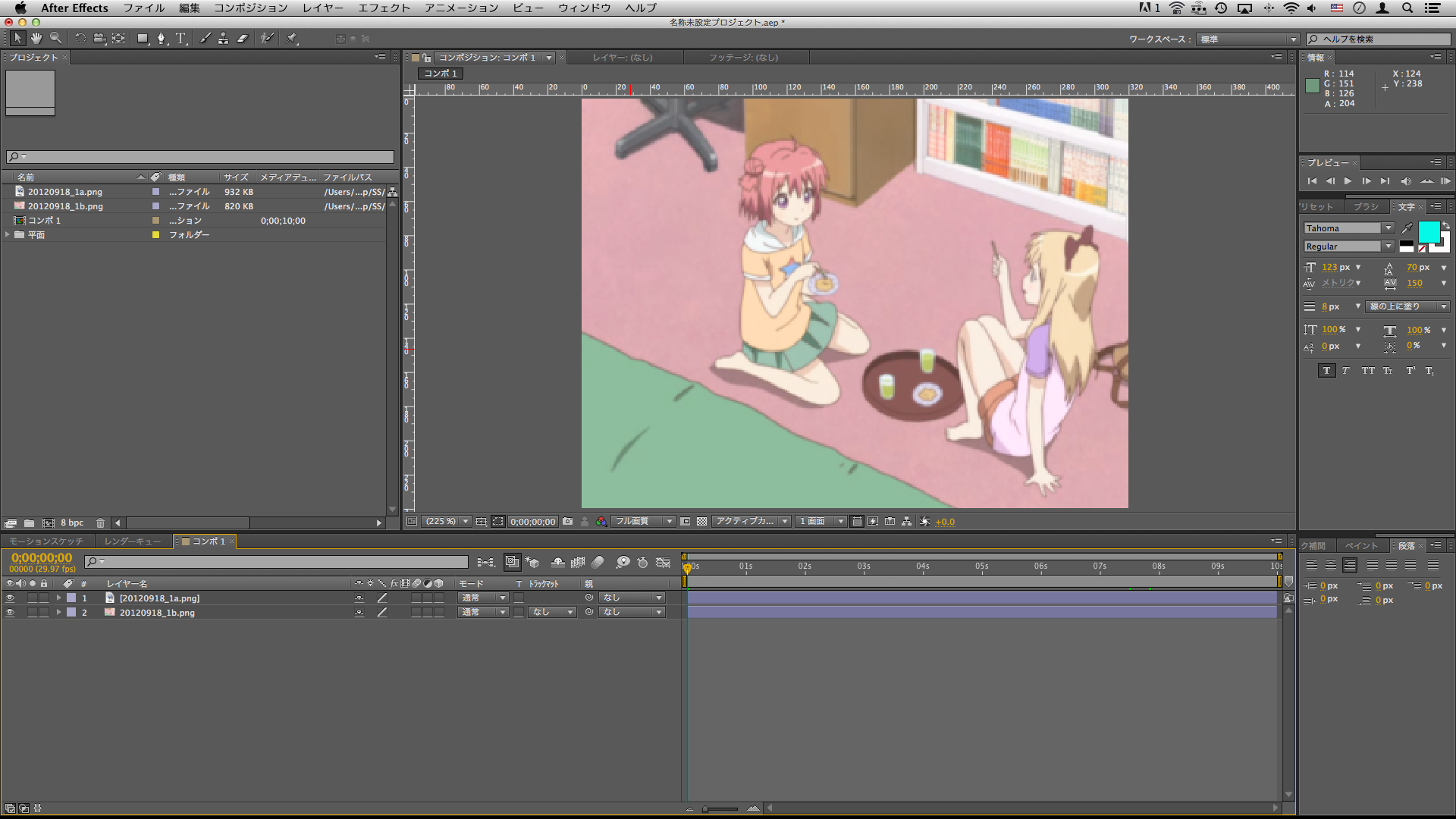Click the 8 bpc color depth button
Viewport: 1456px width, 819px height.
tap(72, 523)
